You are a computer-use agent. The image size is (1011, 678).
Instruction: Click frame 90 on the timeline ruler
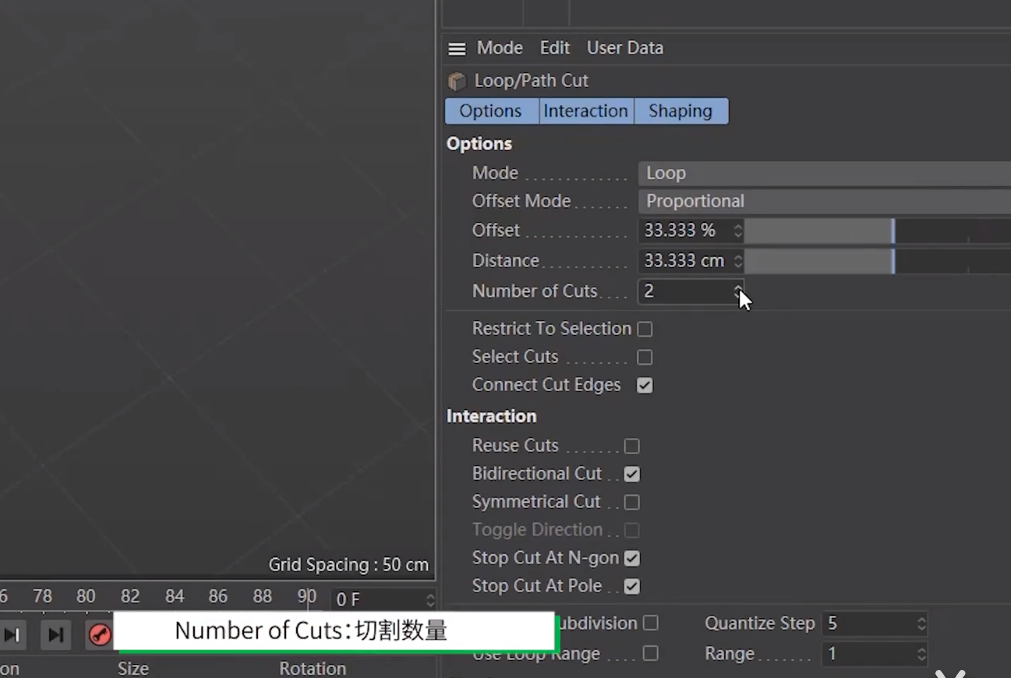(307, 596)
